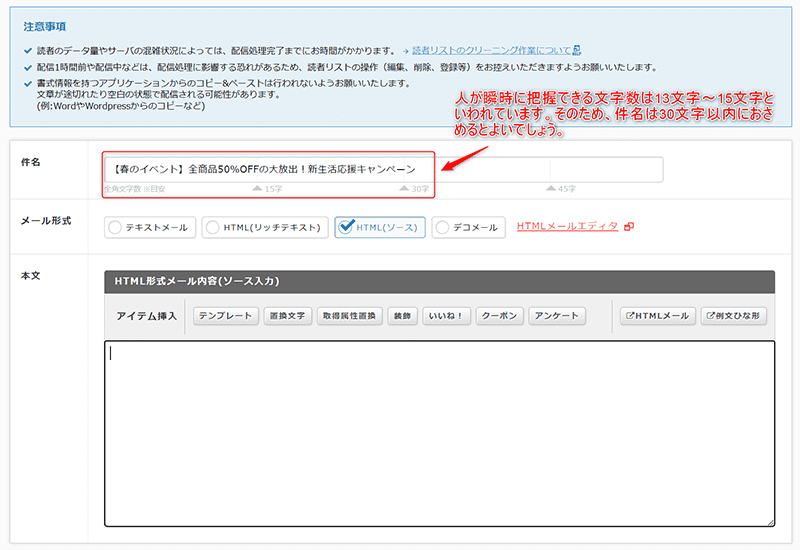Click the 45字 character count marker

561,189
